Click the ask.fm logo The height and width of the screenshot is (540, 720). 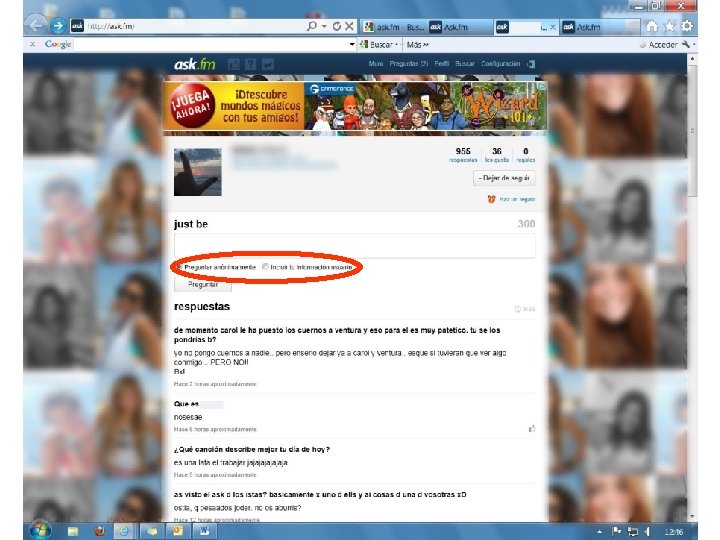195,64
